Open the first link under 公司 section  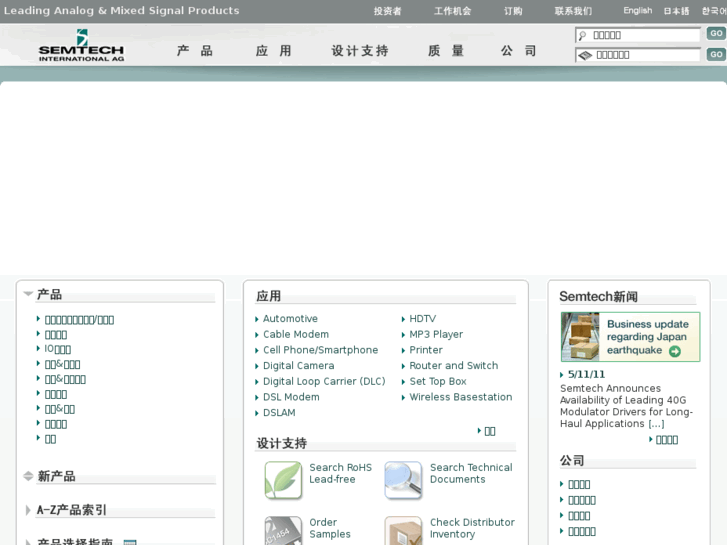(x=579, y=485)
